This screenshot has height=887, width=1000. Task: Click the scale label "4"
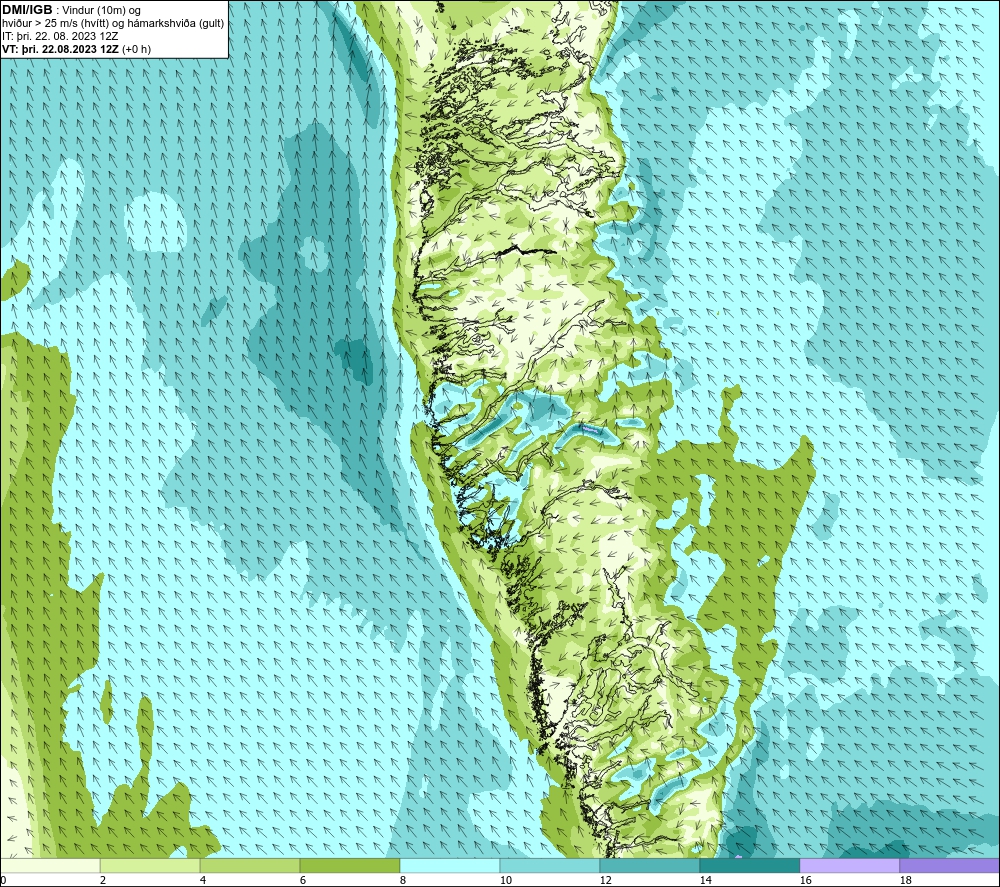[203, 881]
